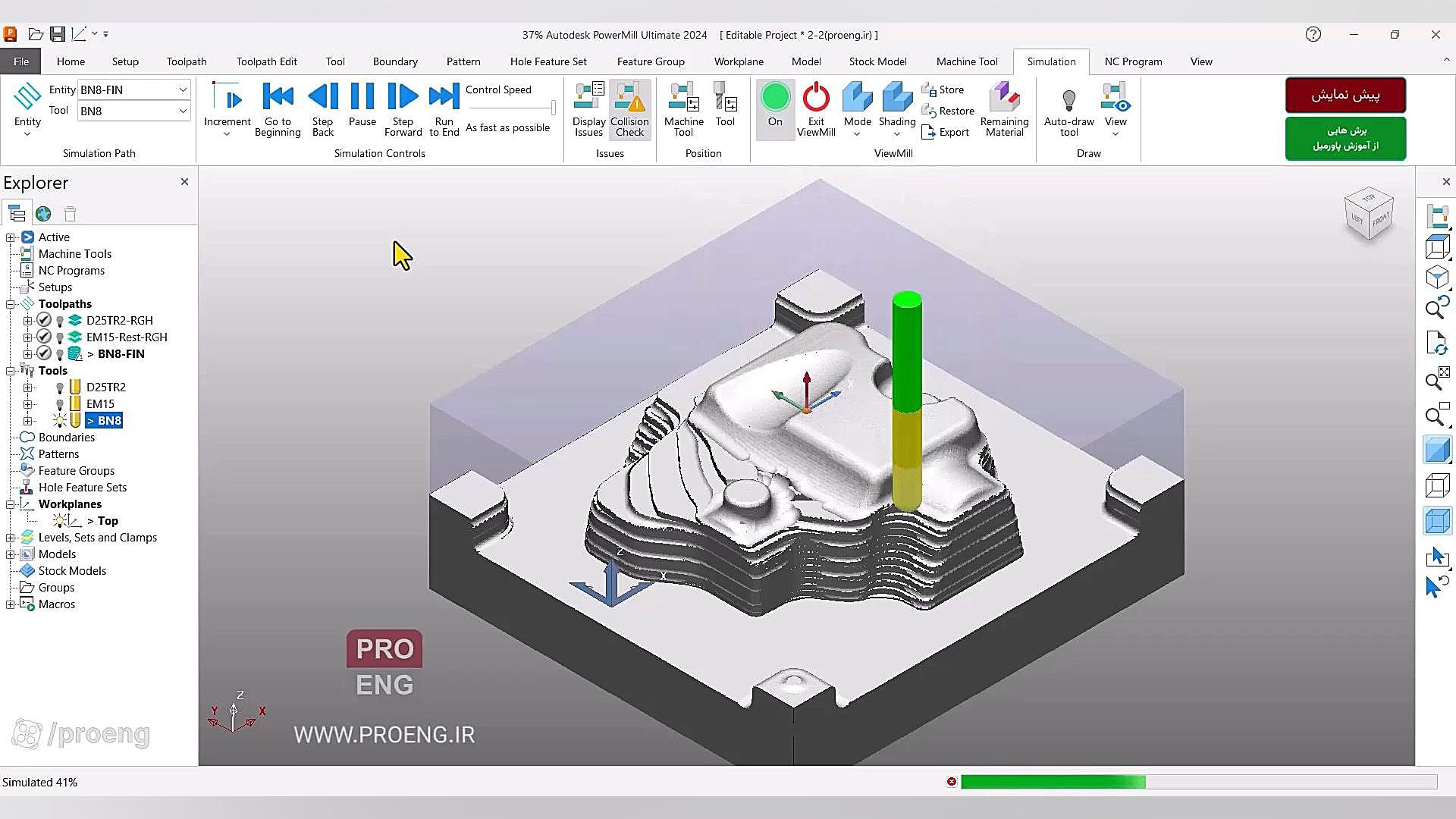Toggle D25TR2-RGH toolpath checkmark
Screen dimensions: 1456x819
point(44,321)
